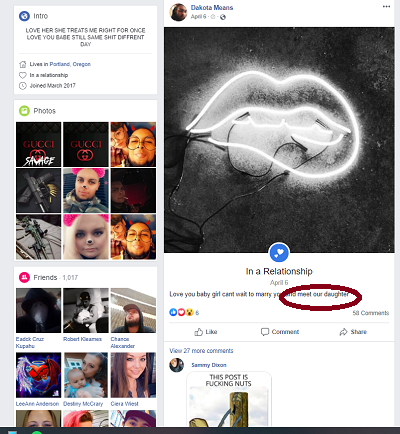Click the Comment speech bubble icon
Screen dimensions: 400x434
265,332
